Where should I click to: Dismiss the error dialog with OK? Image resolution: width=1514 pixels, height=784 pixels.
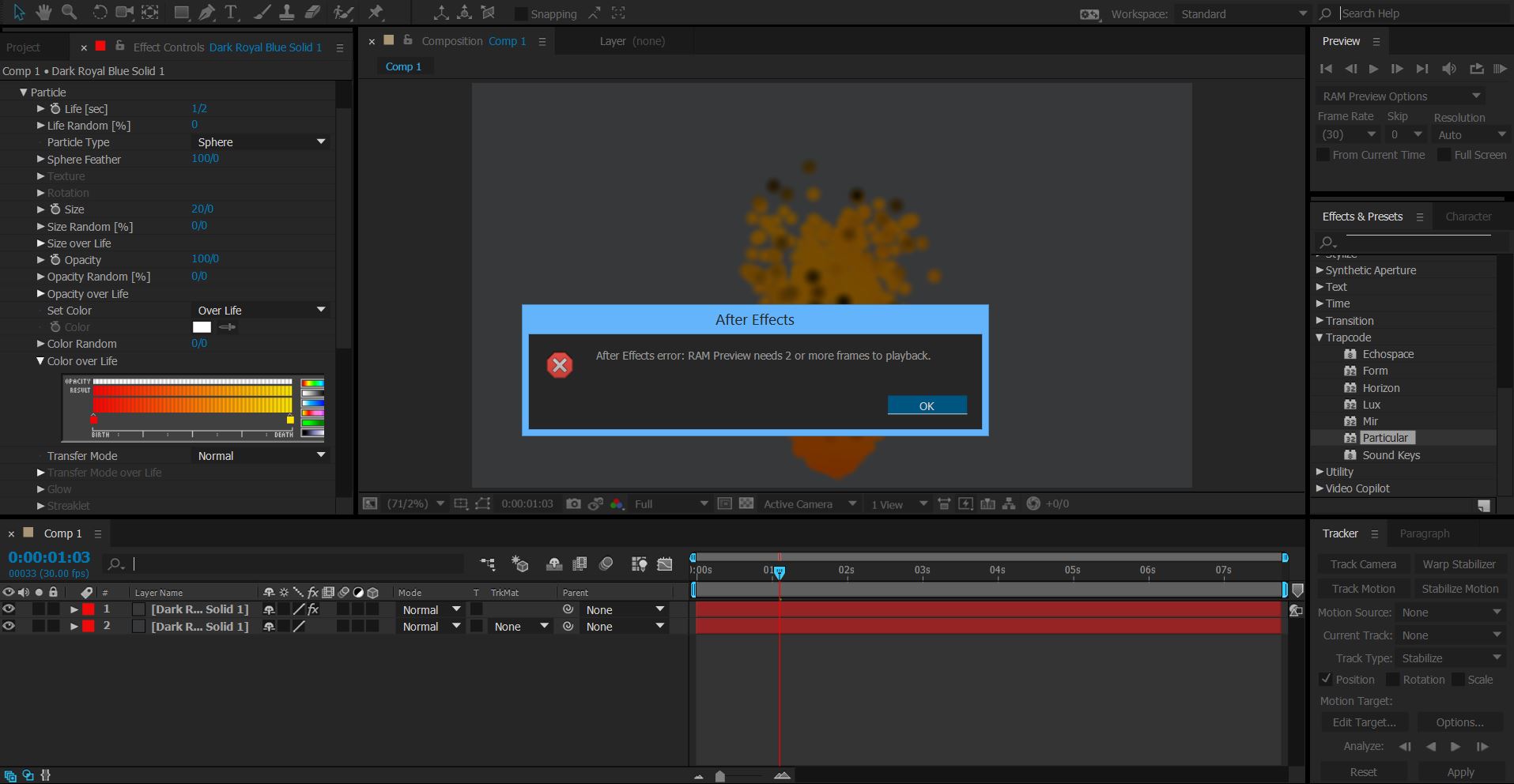click(927, 405)
